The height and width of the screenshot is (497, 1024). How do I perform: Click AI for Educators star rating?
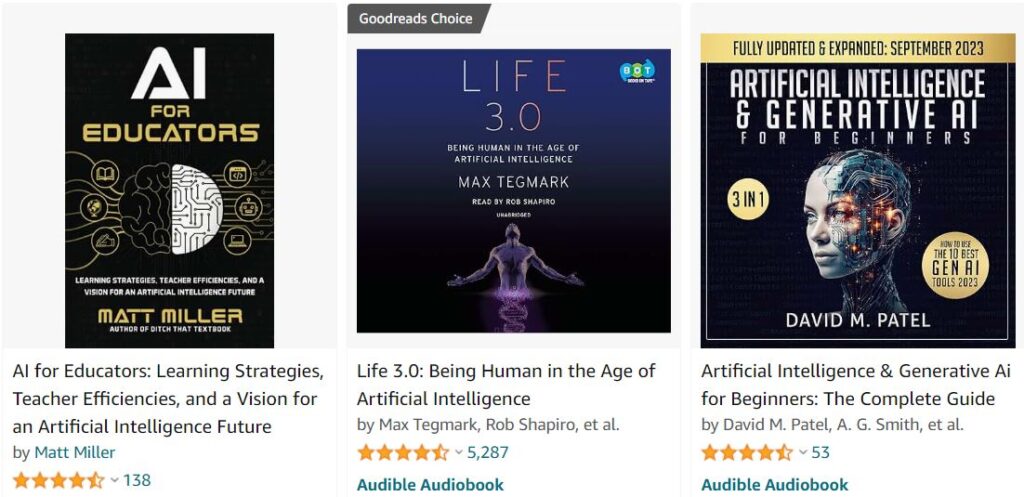pos(58,480)
